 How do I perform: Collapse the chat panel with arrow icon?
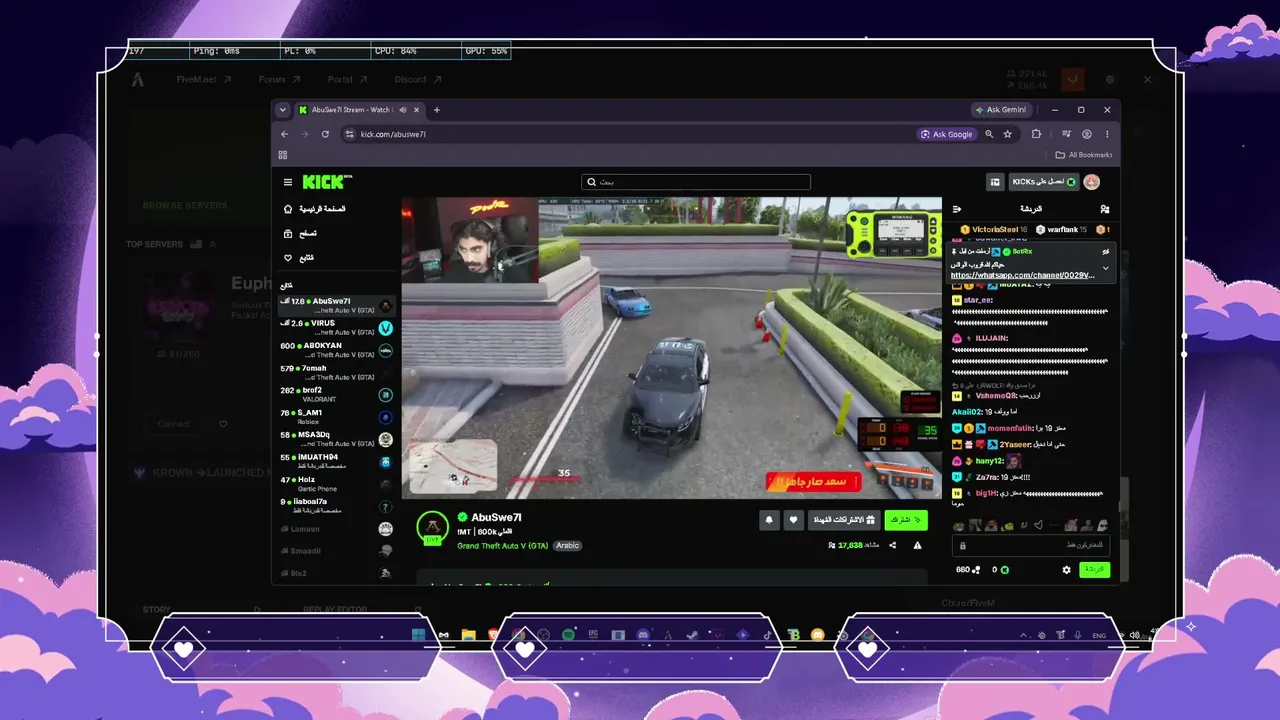click(957, 209)
